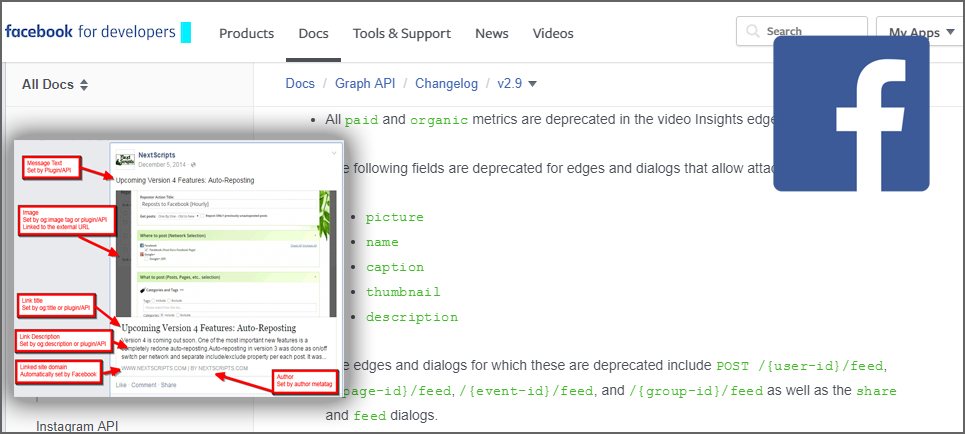Expand the My Apps dropdown
Screen dimensions: 965x434
(x=920, y=32)
